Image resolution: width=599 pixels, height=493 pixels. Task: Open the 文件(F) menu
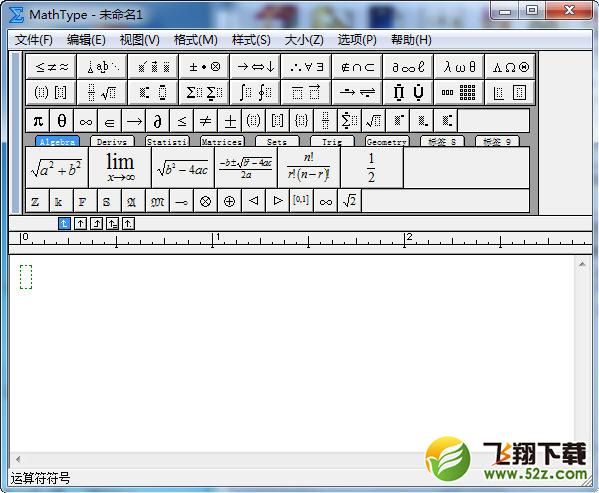[x=34, y=40]
